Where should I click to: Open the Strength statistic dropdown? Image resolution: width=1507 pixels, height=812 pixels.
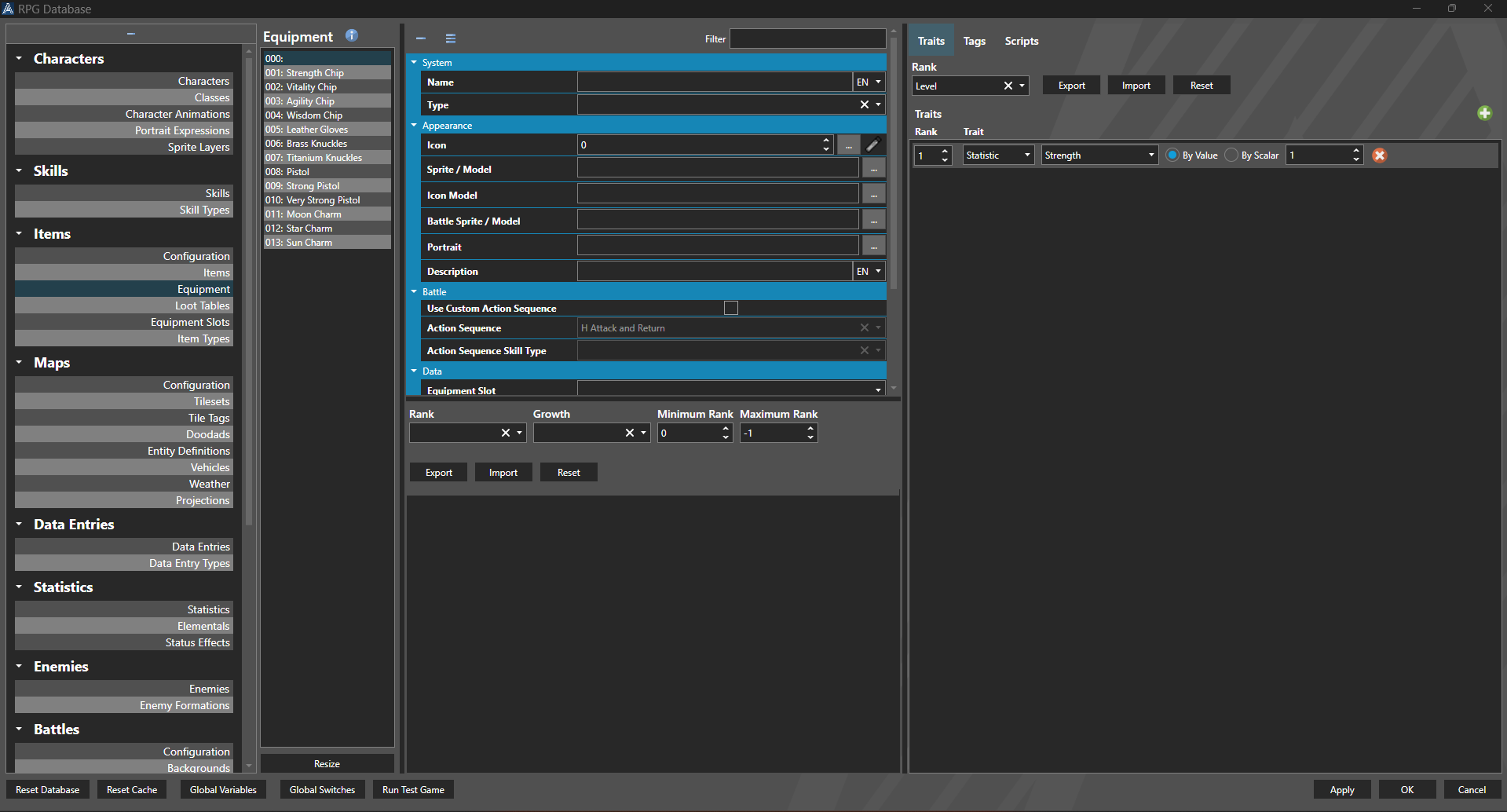pos(1099,155)
